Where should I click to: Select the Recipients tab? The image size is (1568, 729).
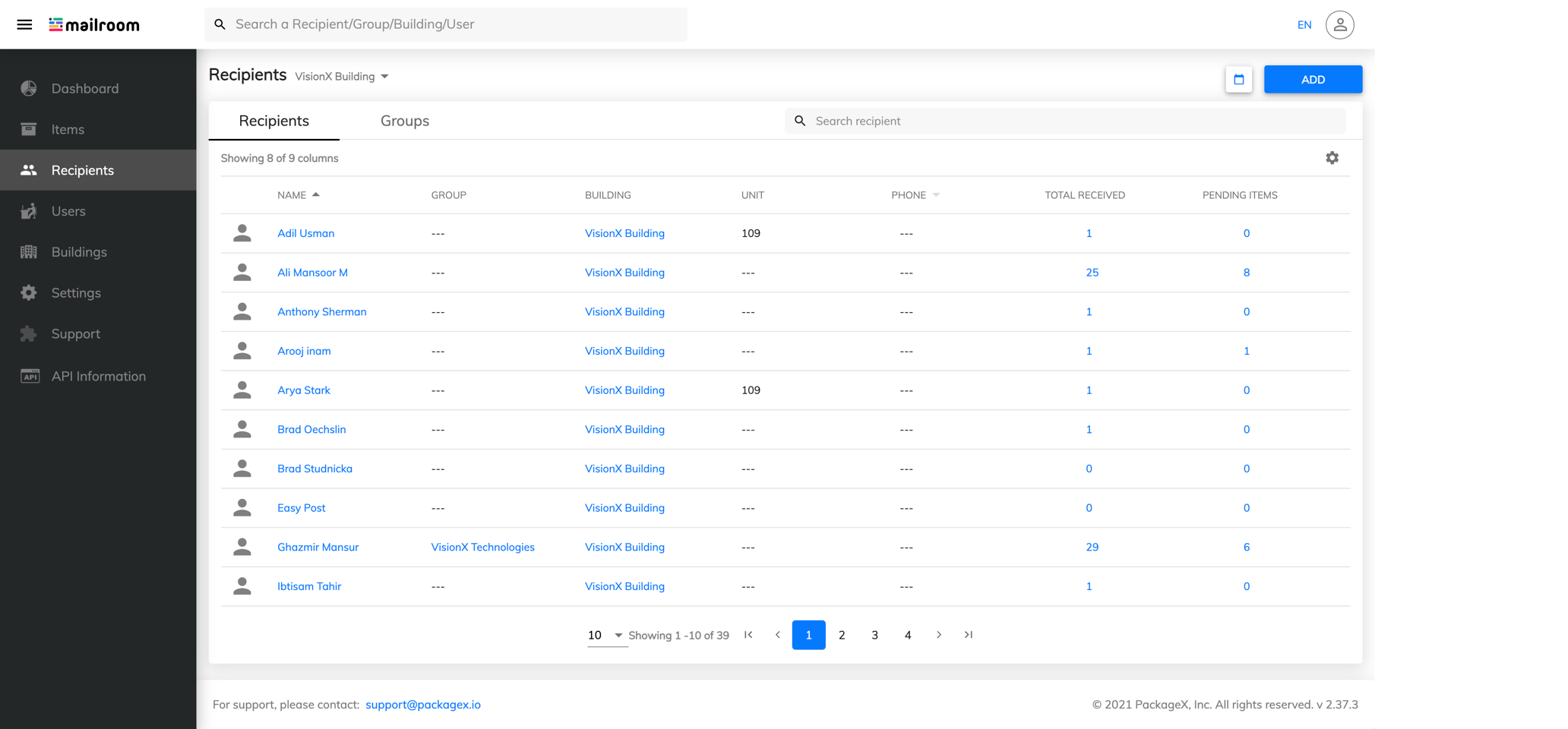[x=273, y=121]
